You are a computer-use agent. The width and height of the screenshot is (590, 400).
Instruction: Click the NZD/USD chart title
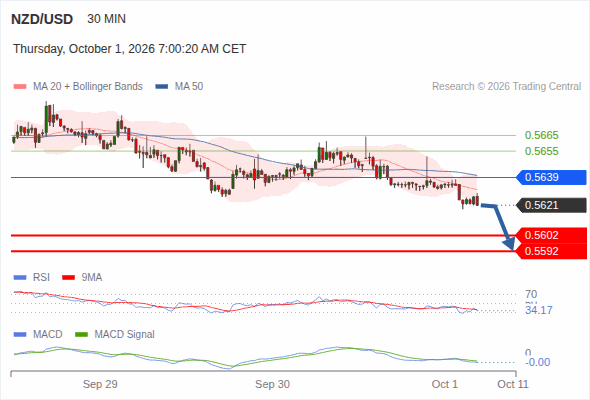coord(42,19)
